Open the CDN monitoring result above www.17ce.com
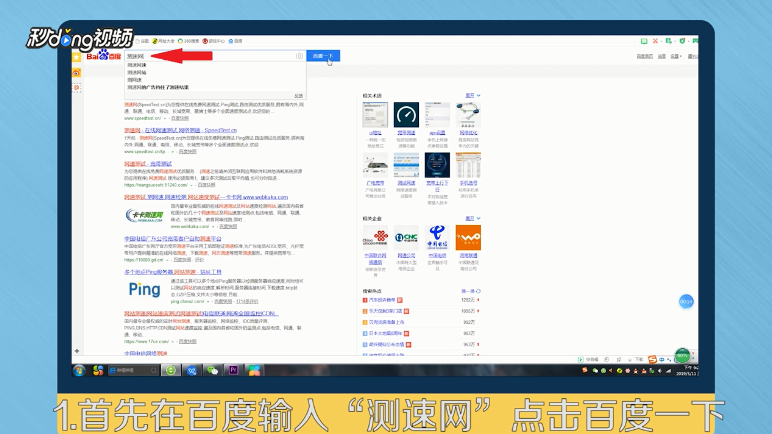 point(201,313)
